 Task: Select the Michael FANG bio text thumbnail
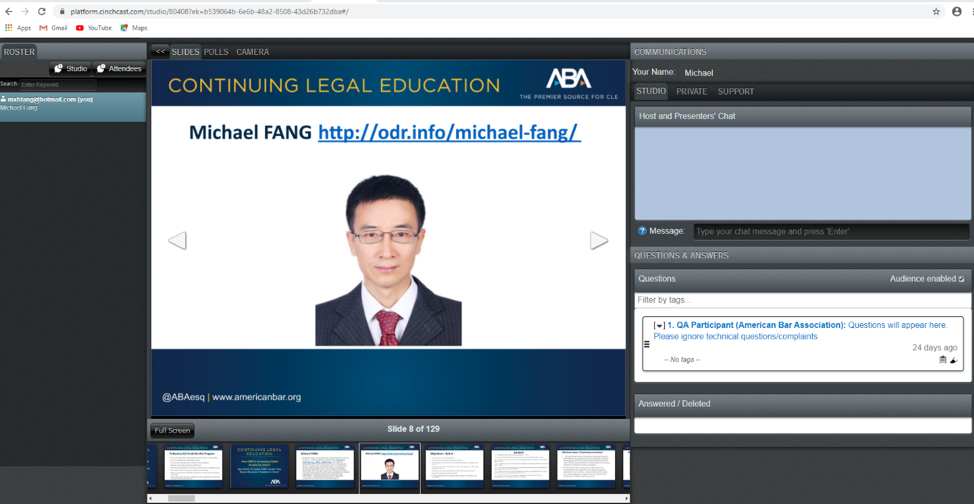coord(324,465)
